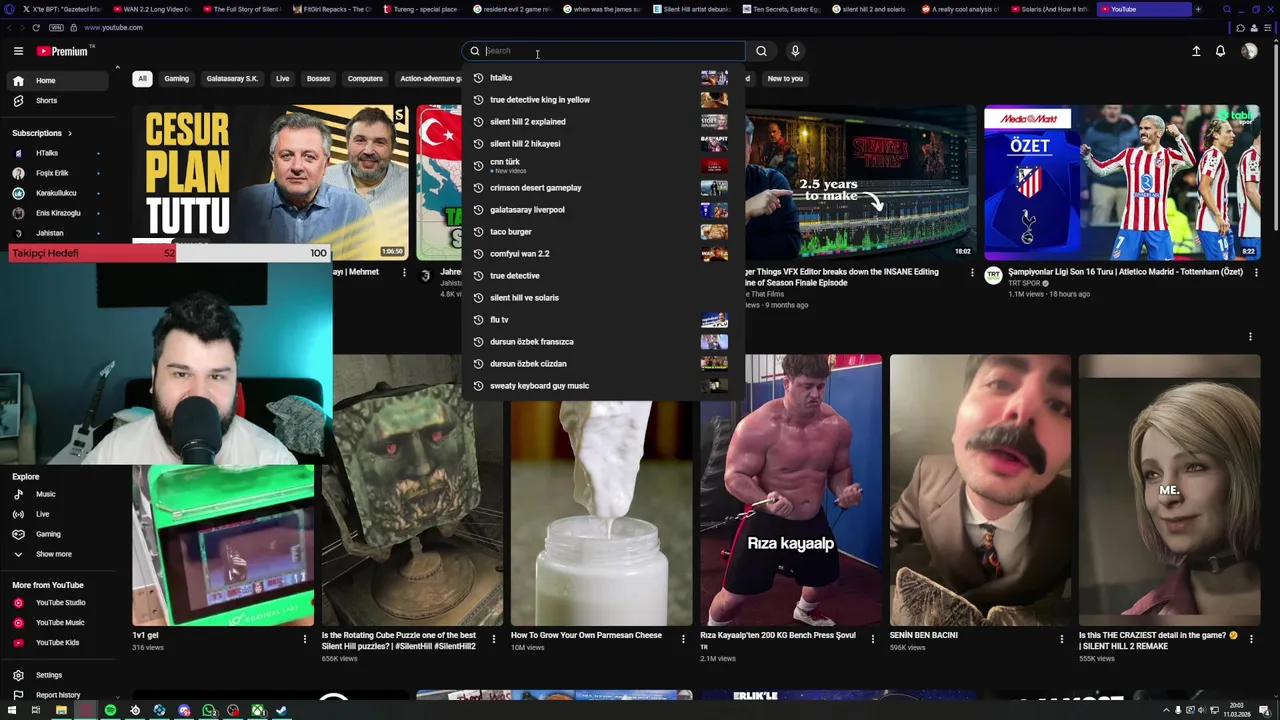Choose 'true detective king in yellow' suggestion
This screenshot has width=1280, height=720.
[x=603, y=100]
